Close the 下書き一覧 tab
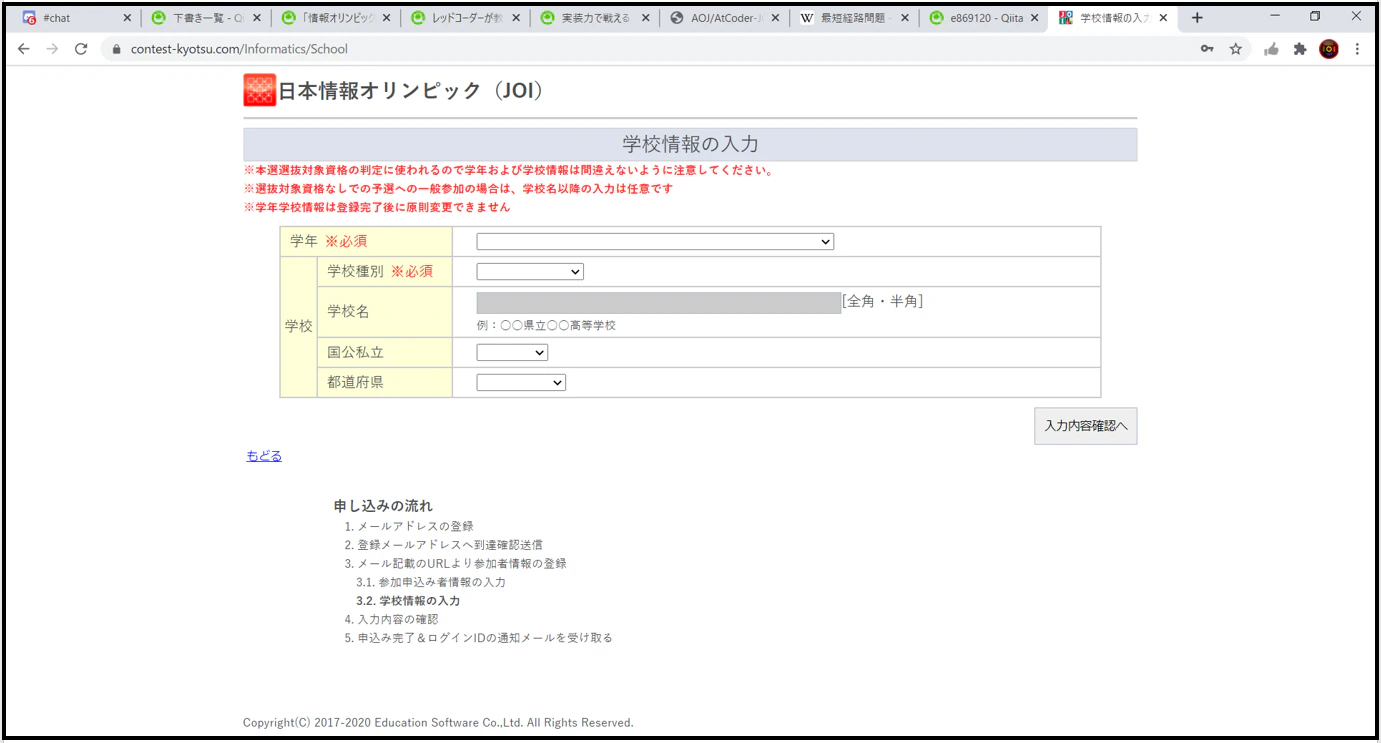The height and width of the screenshot is (743, 1381). [257, 18]
